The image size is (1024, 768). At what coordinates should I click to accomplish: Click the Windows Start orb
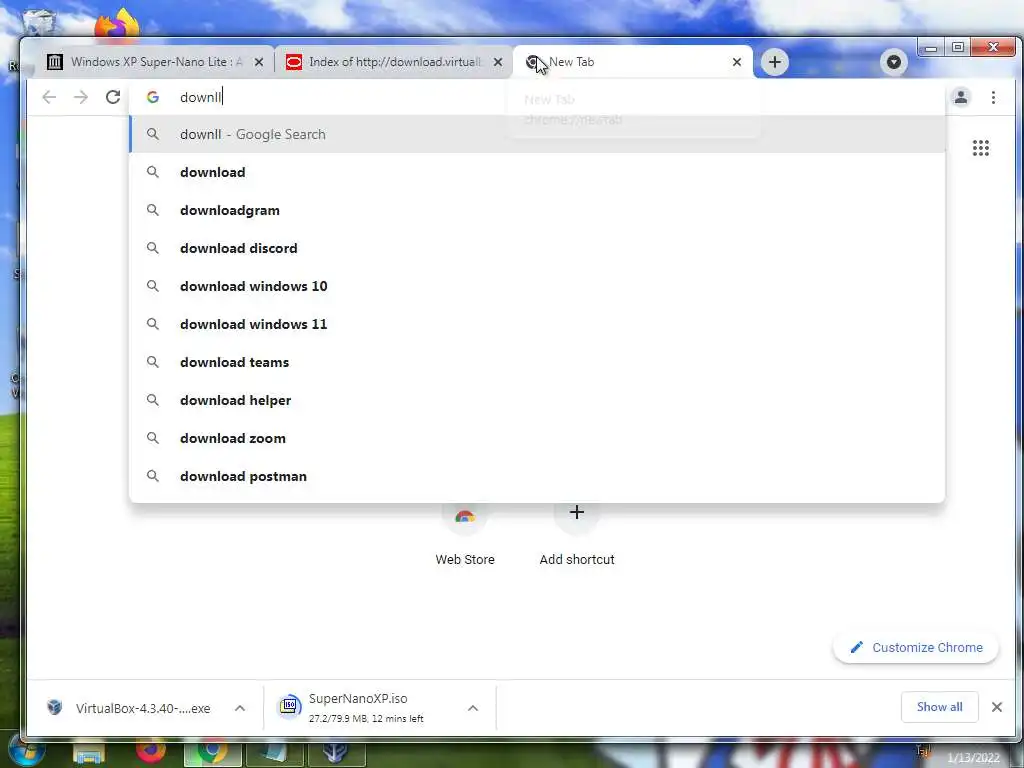(x=26, y=751)
